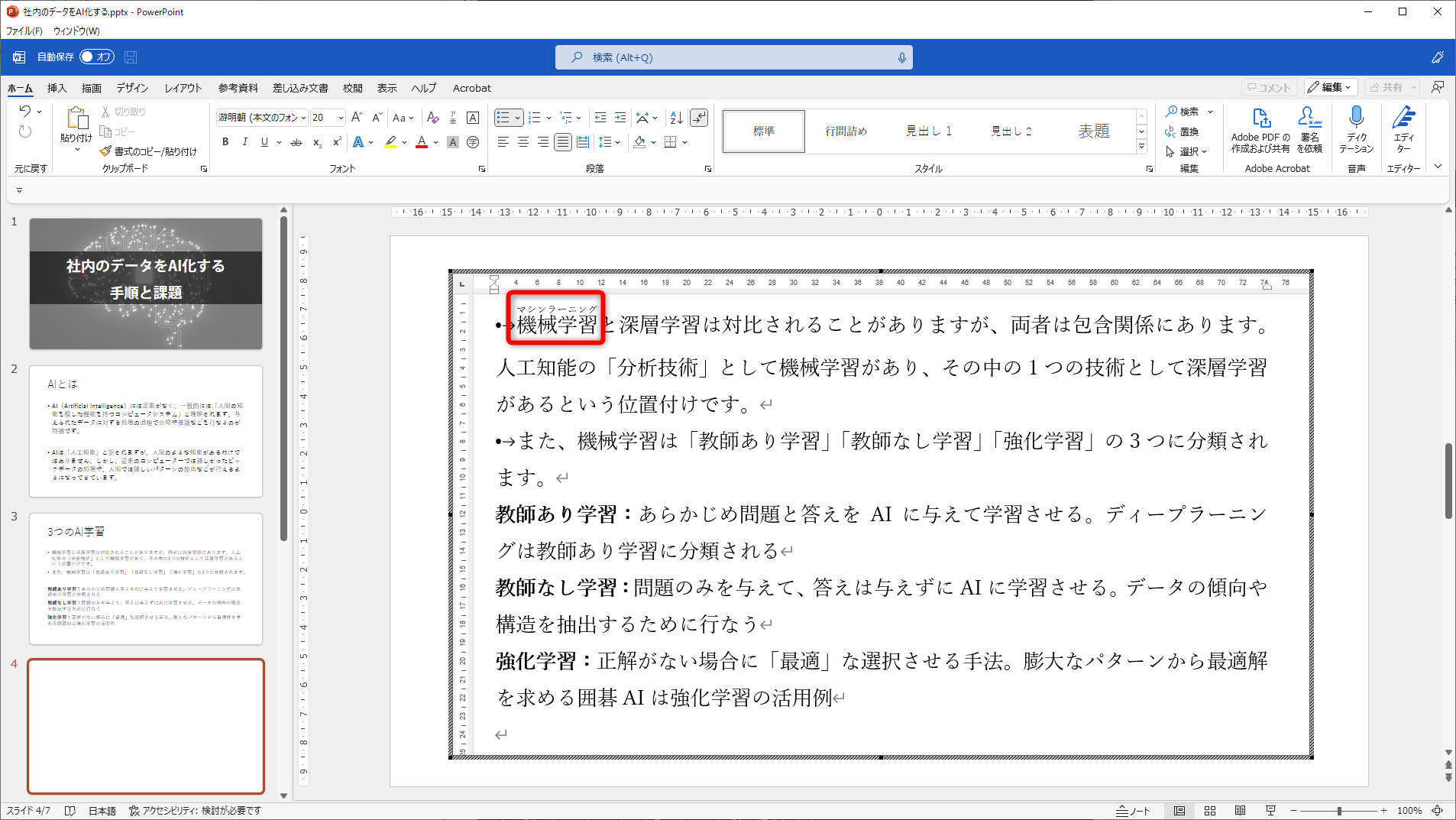
Task: Switch to the 挿入 ribbon tab
Action: (x=56, y=88)
